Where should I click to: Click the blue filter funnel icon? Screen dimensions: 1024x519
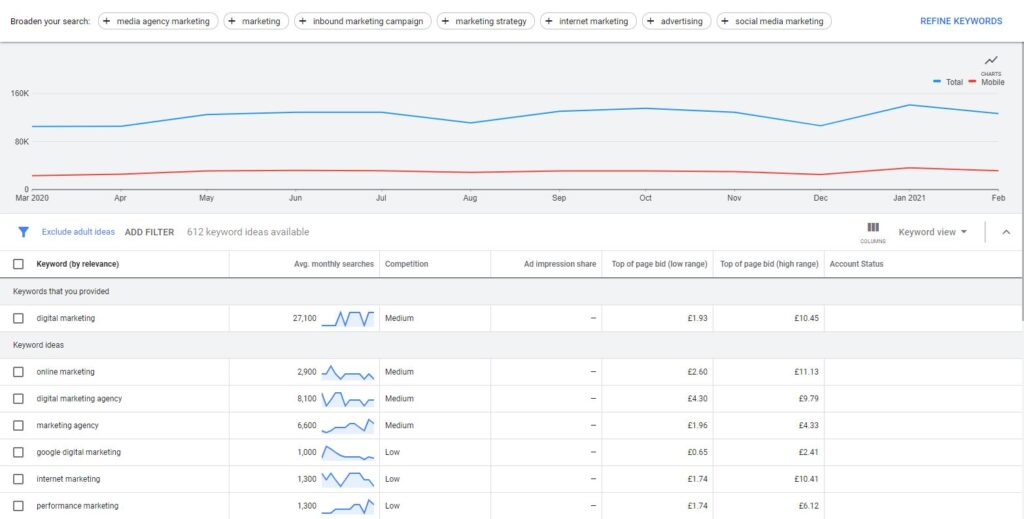(24, 232)
